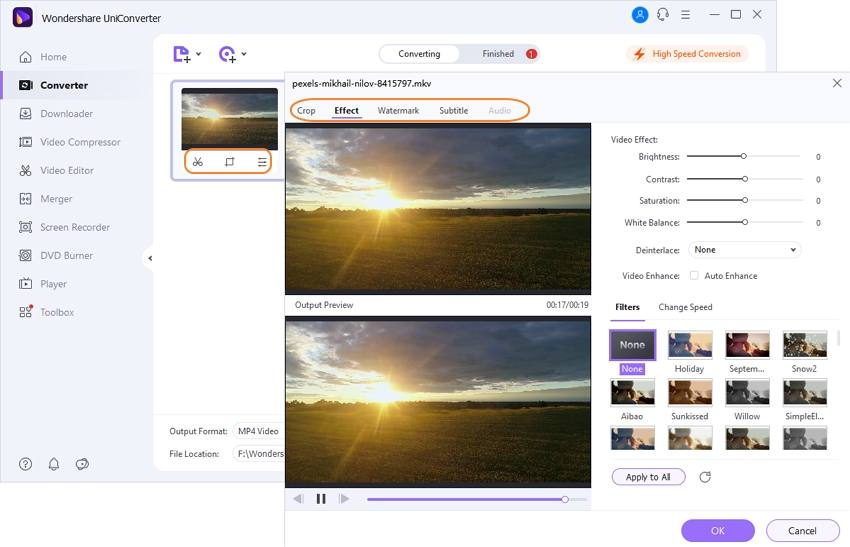
Task: Click the customer support headset icon
Action: click(663, 15)
